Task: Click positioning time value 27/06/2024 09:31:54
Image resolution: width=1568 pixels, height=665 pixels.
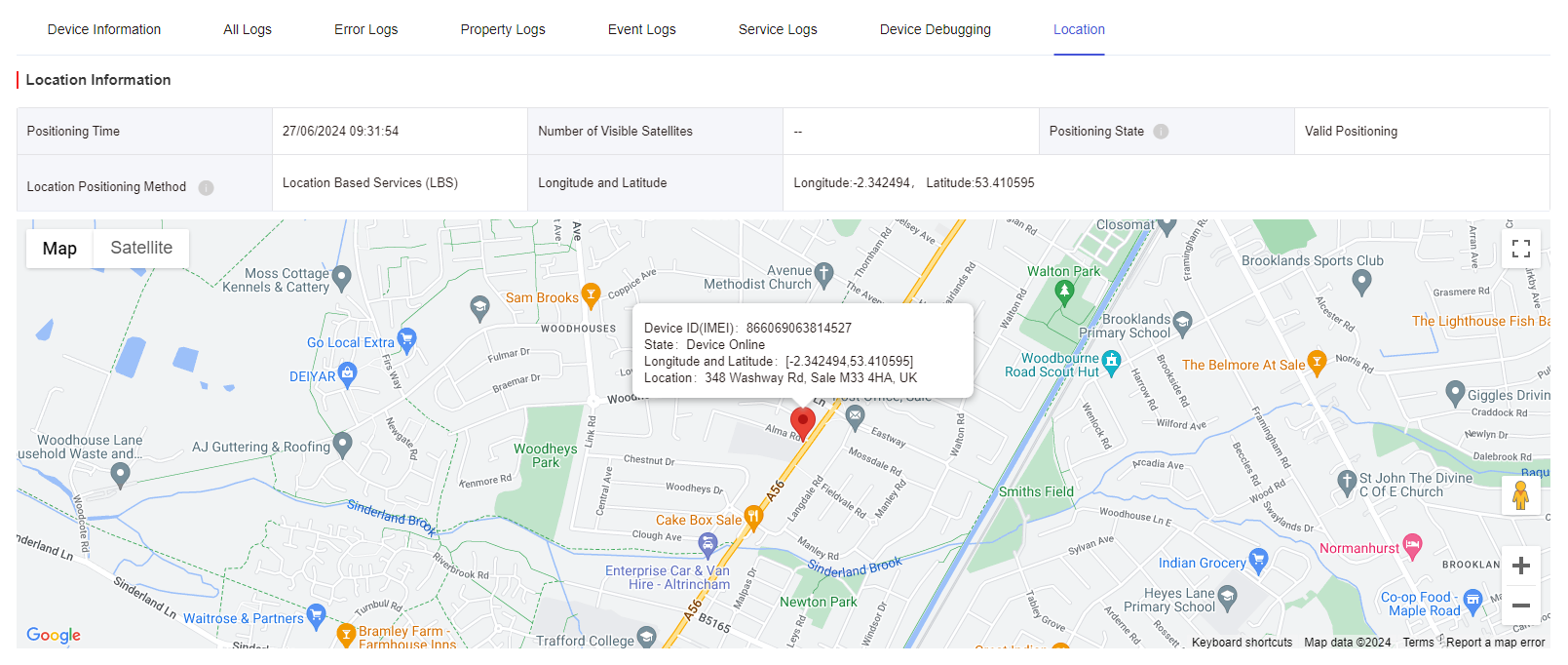Action: (x=340, y=132)
